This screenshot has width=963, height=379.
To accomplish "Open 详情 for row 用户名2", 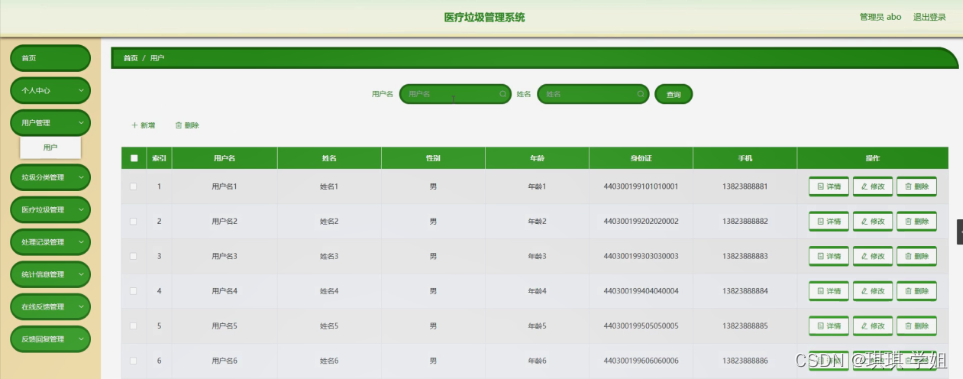I will click(828, 221).
